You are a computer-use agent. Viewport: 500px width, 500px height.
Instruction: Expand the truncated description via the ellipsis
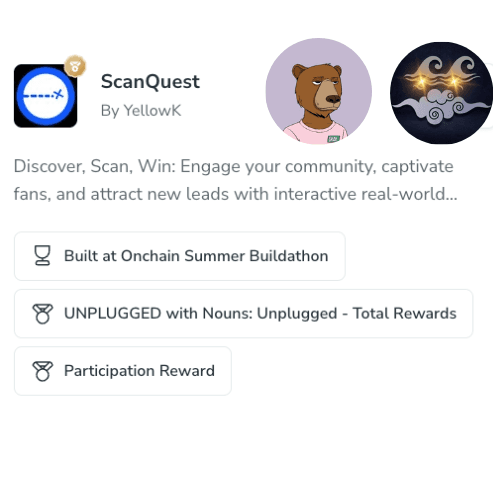click(x=451, y=194)
